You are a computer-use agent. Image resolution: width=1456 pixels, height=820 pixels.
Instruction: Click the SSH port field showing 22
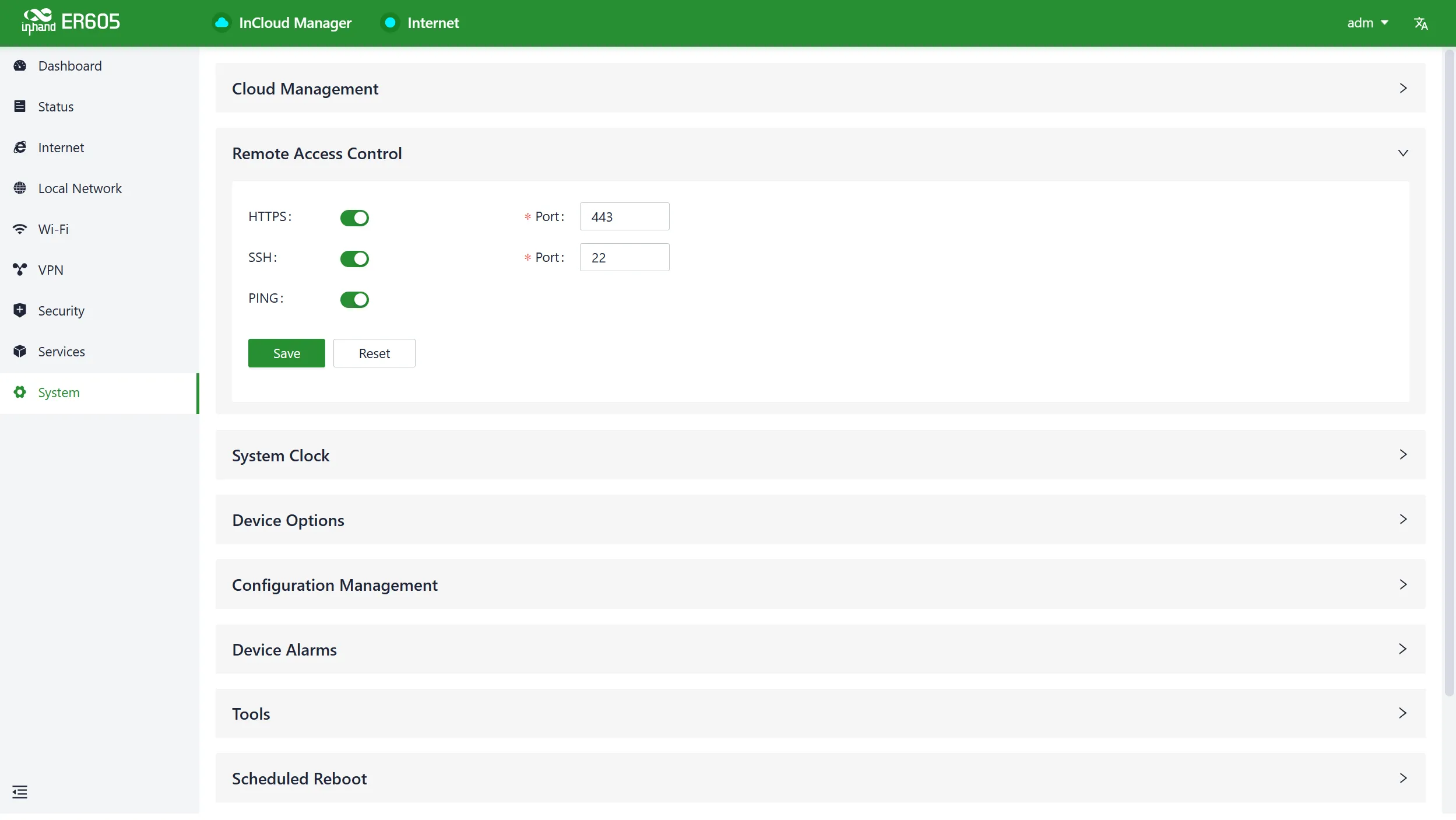pyautogui.click(x=625, y=257)
